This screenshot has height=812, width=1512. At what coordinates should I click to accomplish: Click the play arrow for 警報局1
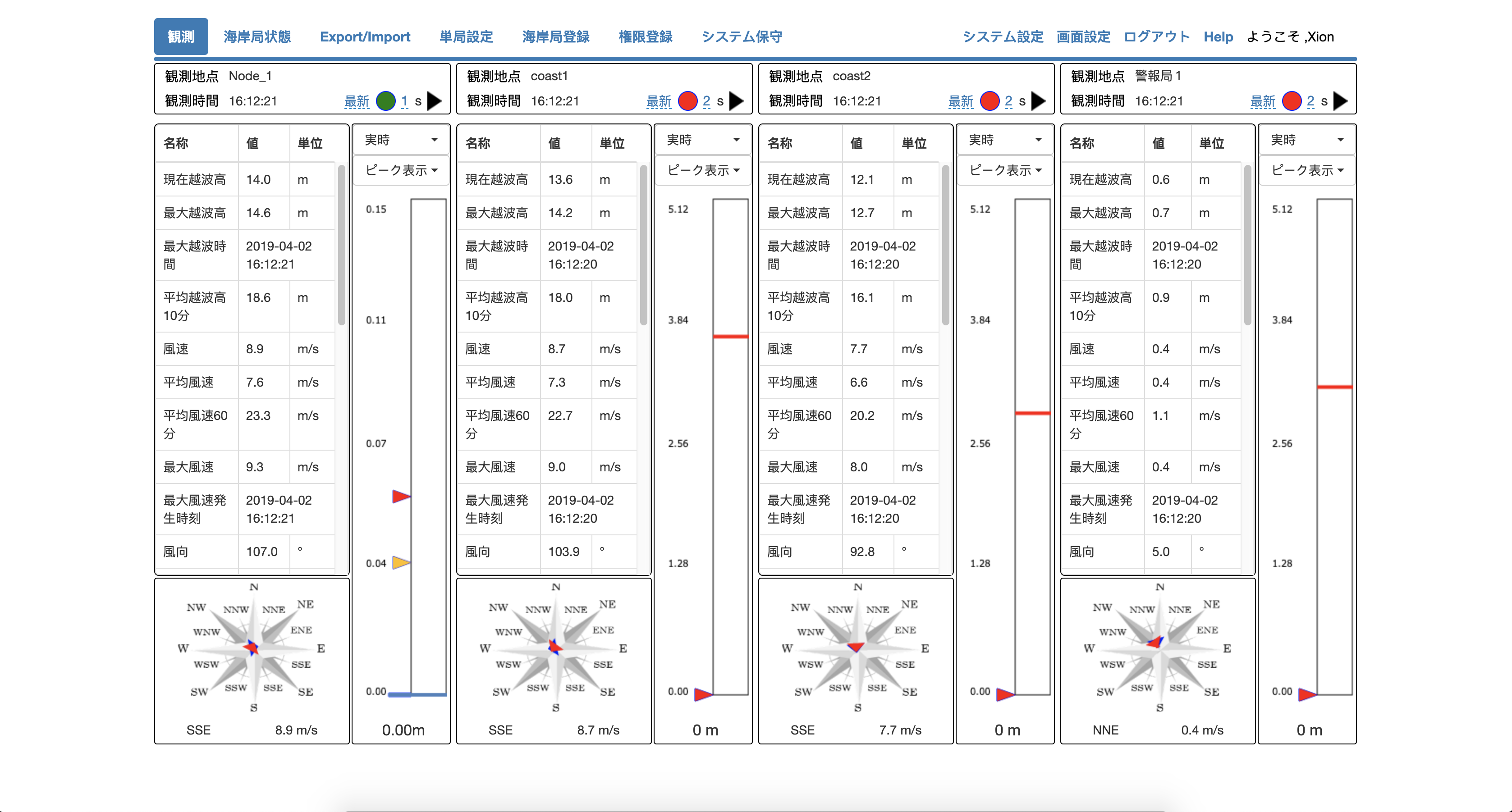coord(1340,101)
